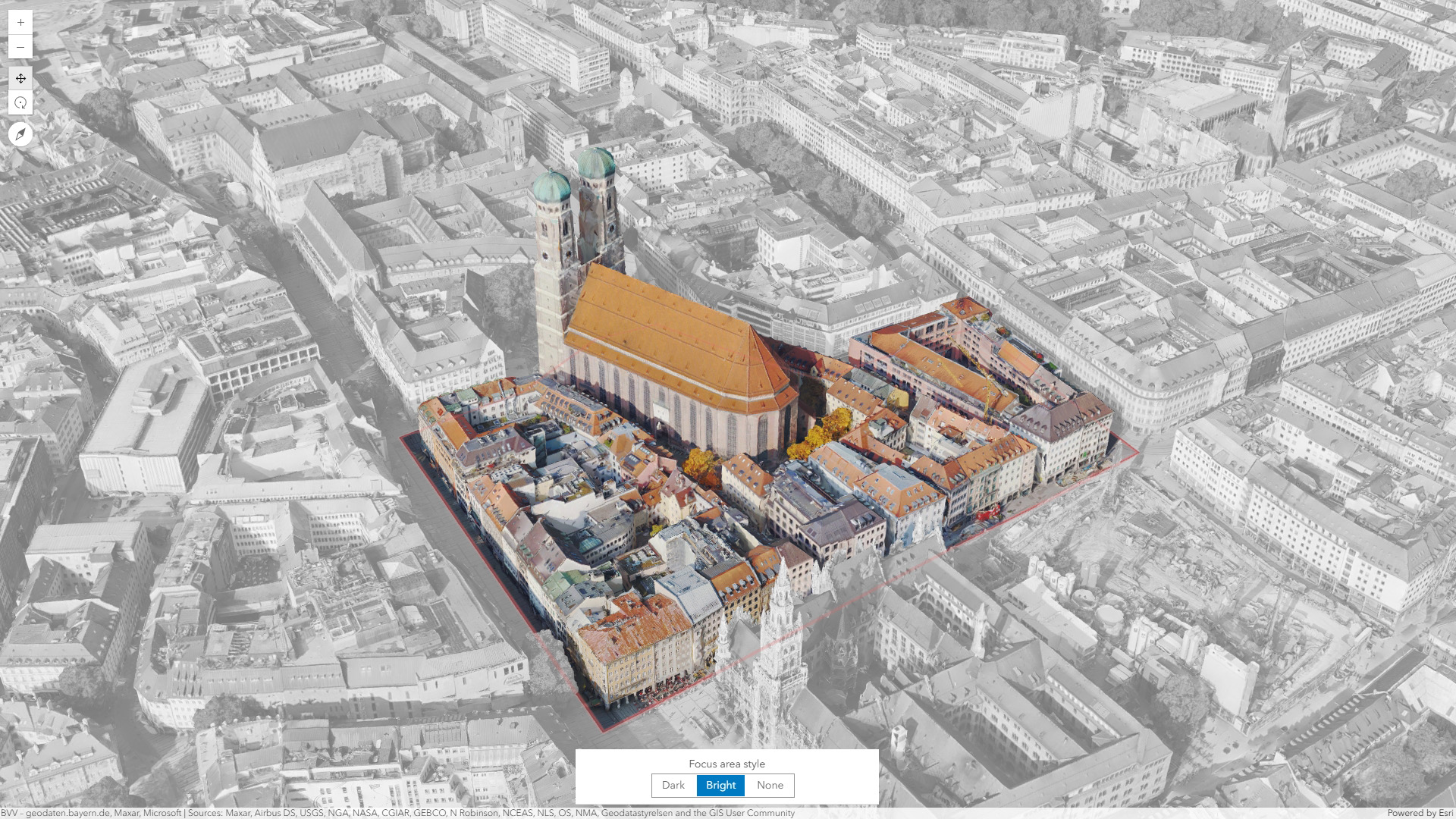
Task: Open the Powered by Esri link
Action: [x=1420, y=813]
